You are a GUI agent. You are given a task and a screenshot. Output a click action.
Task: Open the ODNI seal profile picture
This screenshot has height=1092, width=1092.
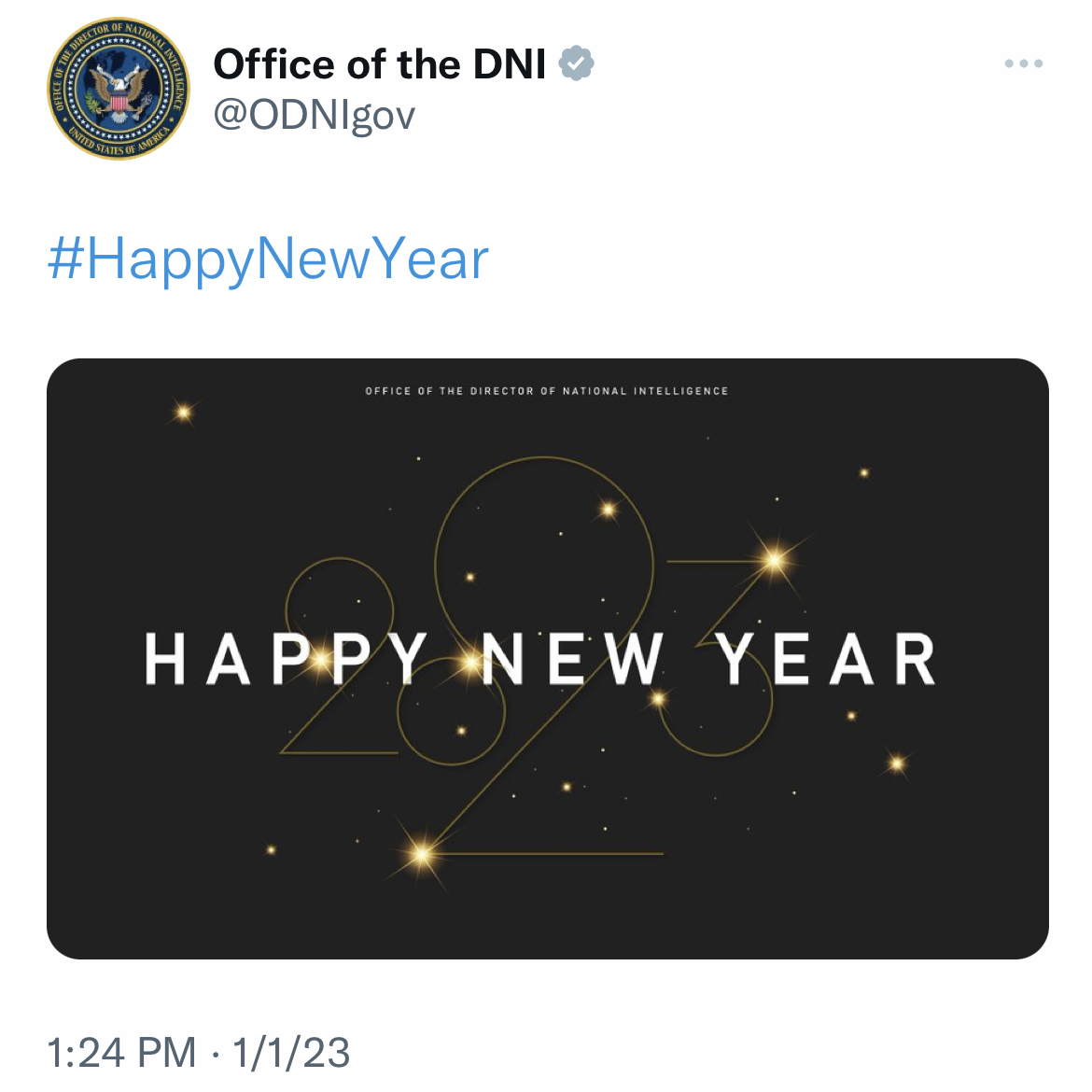[118, 89]
